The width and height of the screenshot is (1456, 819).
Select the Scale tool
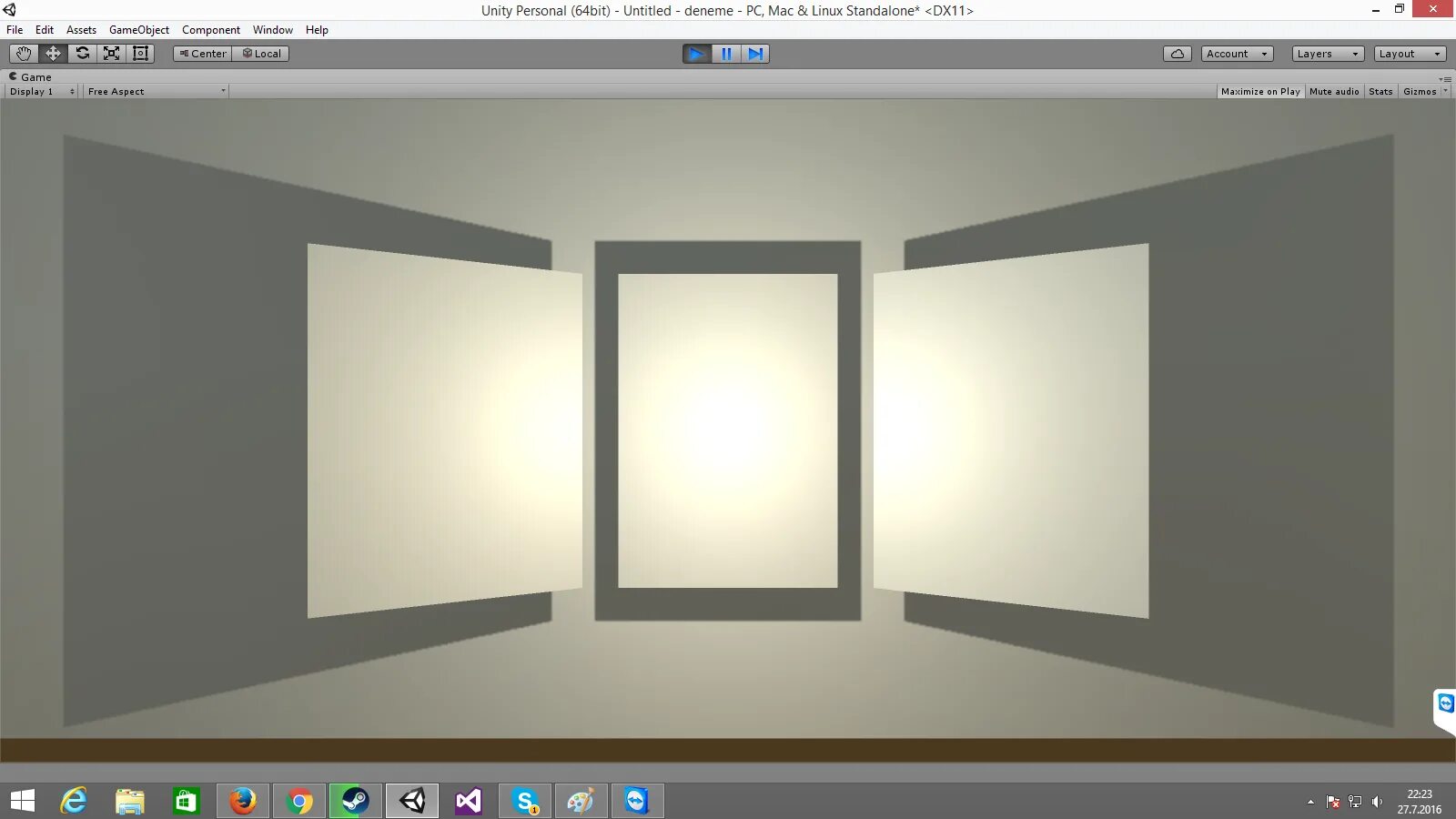[x=111, y=54]
